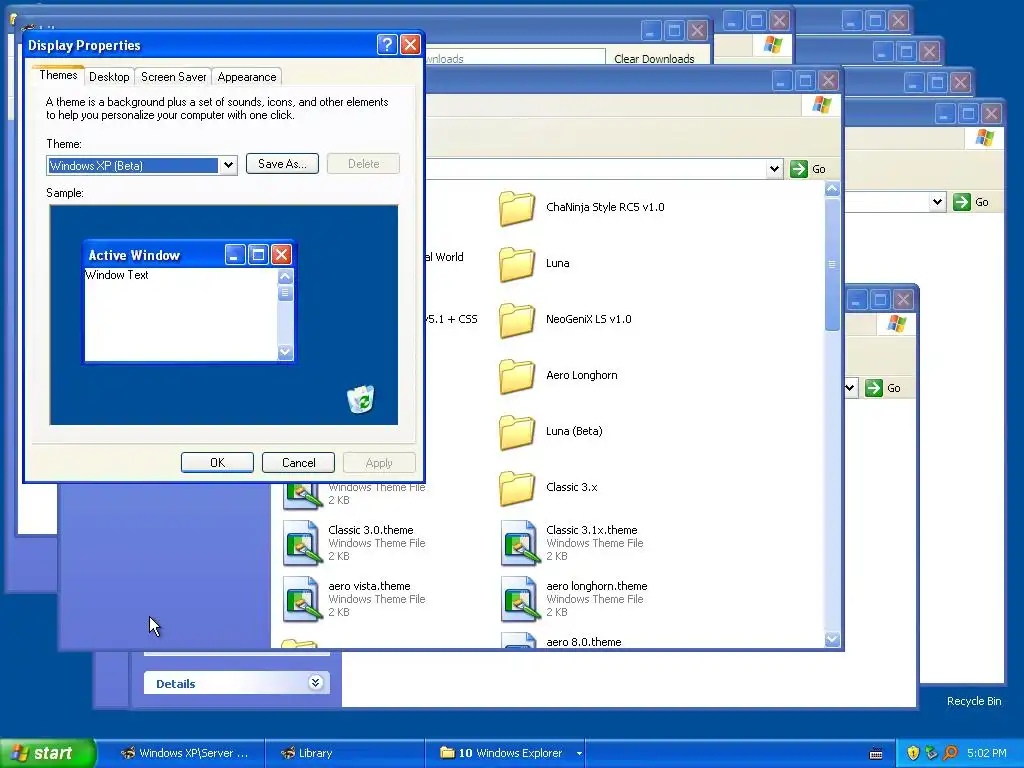
Task: Select the aero longhorn.theme file icon
Action: pyautogui.click(x=520, y=599)
